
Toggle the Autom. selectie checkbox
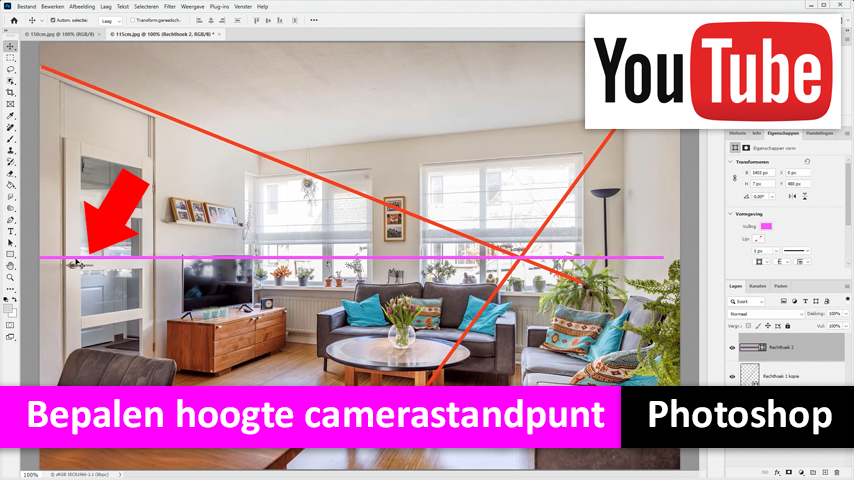[x=52, y=20]
